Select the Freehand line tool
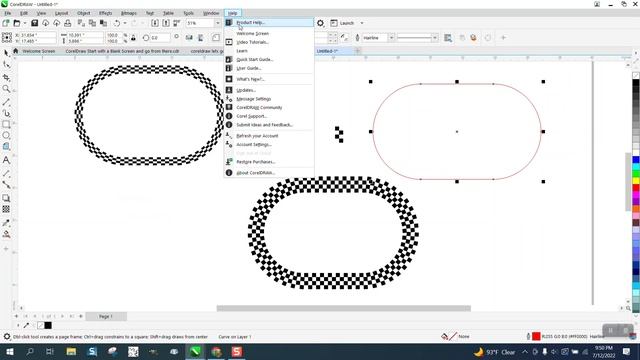 click(6, 101)
